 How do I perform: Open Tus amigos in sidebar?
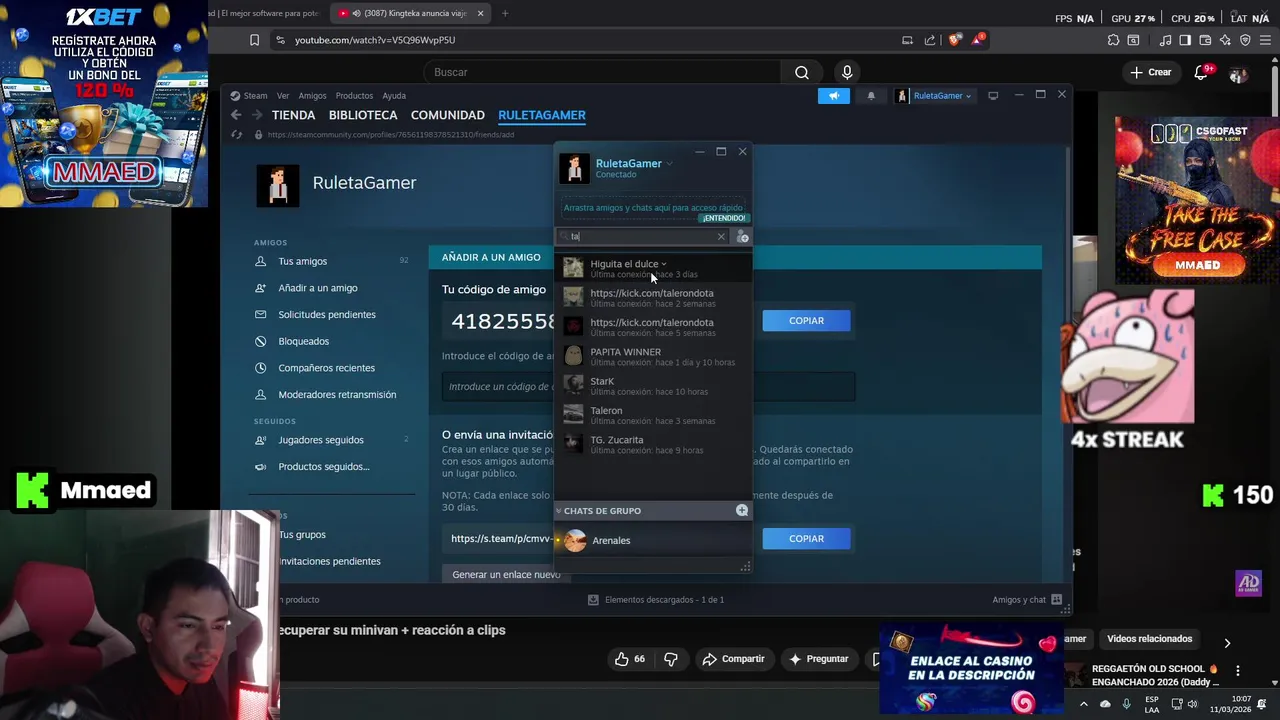coord(303,261)
